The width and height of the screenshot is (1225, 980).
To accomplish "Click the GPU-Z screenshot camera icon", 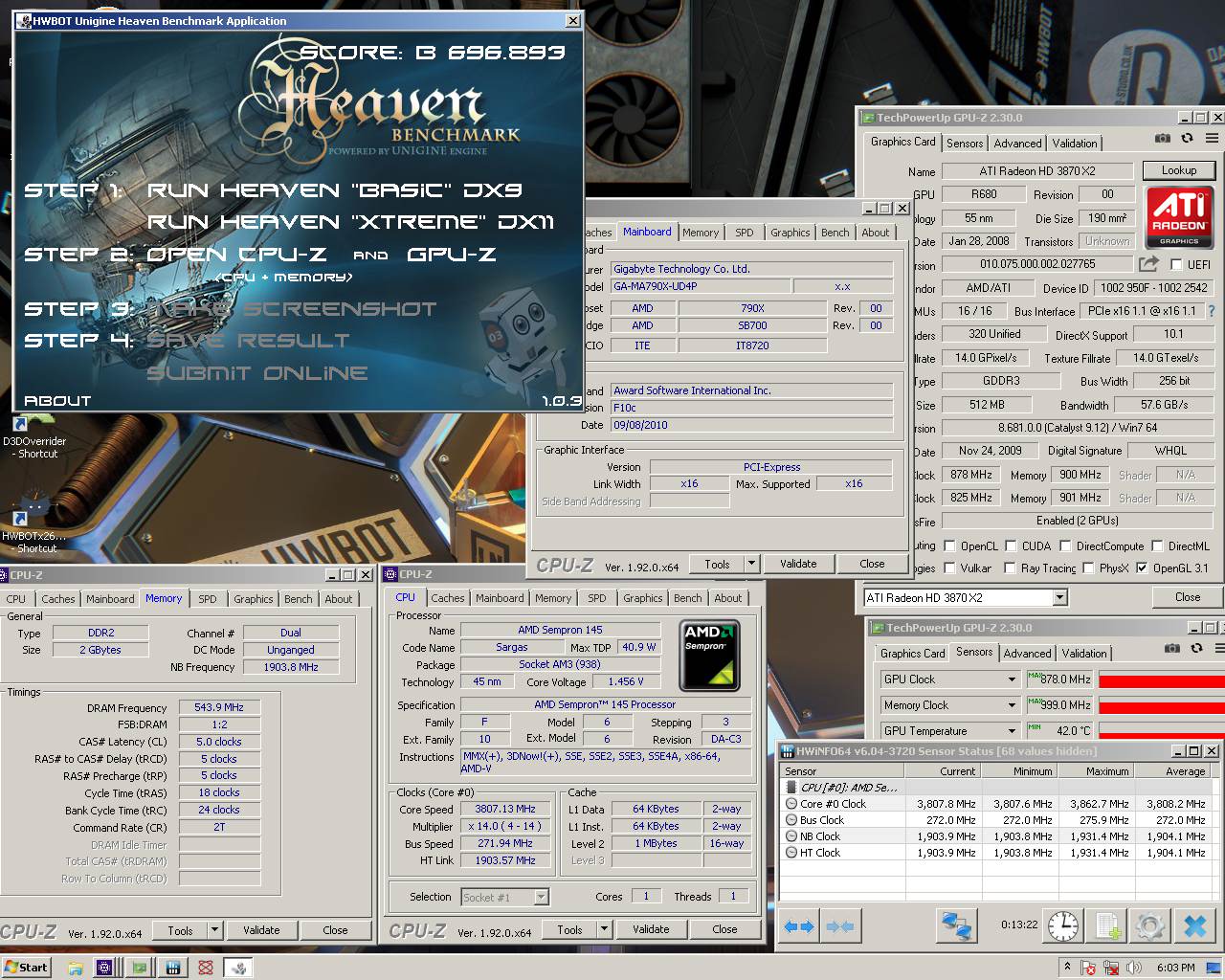I will [1162, 139].
